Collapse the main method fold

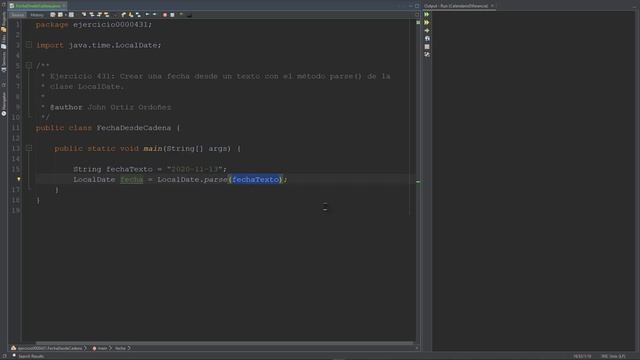tap(29, 148)
